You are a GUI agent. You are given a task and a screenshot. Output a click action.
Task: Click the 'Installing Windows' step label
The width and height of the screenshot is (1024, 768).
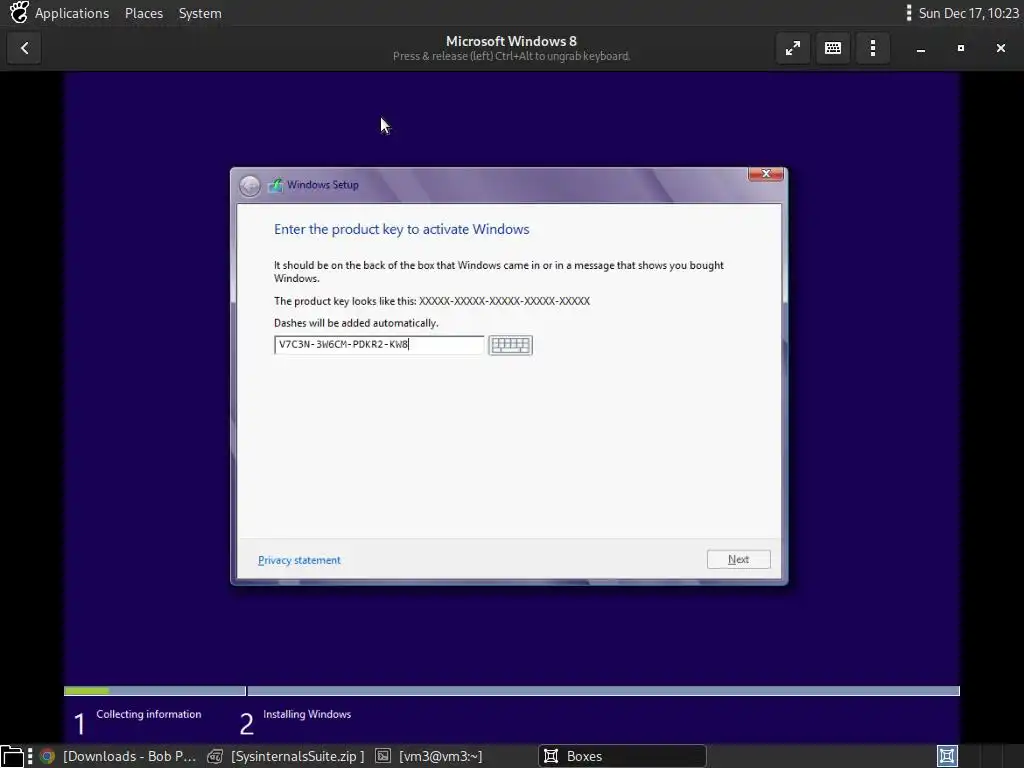coord(307,714)
